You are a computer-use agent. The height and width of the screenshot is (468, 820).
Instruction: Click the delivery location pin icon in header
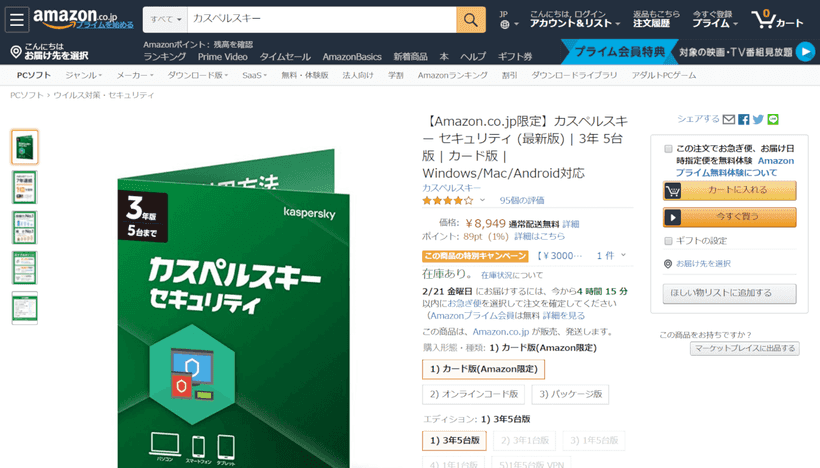tap(16, 52)
